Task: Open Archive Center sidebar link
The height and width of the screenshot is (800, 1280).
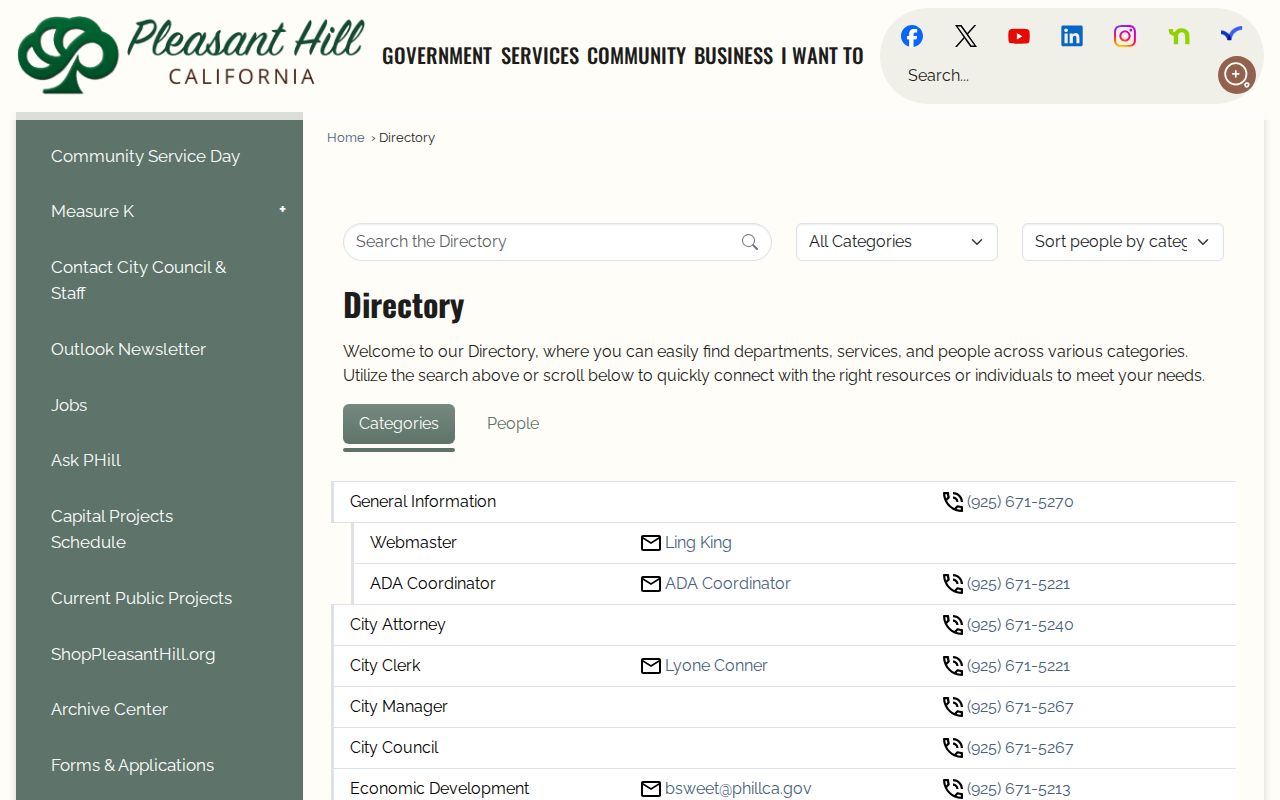Action: pos(109,709)
